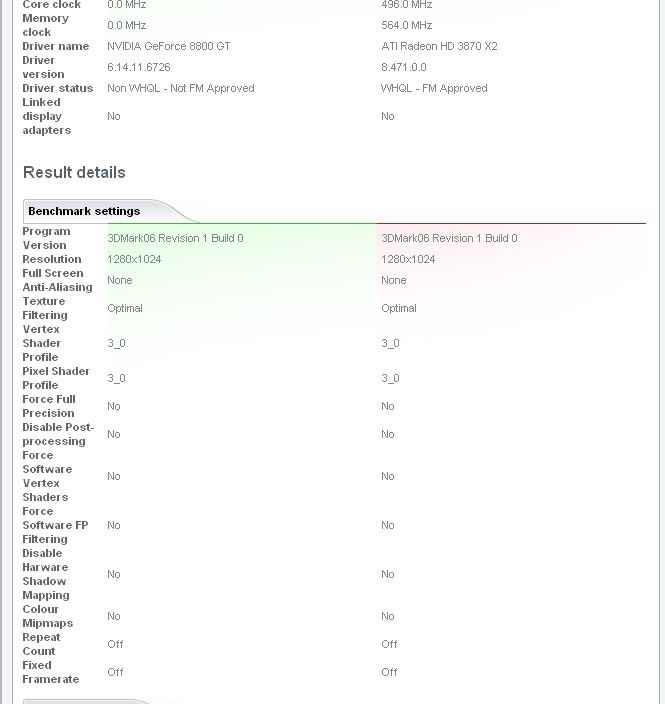Select the partially visible tab below Fixed Framerate
Image resolution: width=665 pixels, height=704 pixels.
pyautogui.click(x=85, y=701)
